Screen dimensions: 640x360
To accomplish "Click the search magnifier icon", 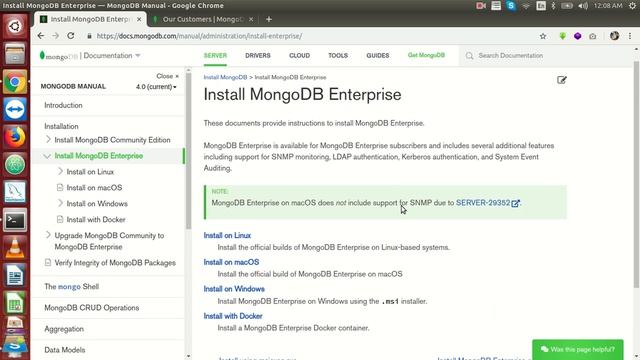I will tap(469, 56).
